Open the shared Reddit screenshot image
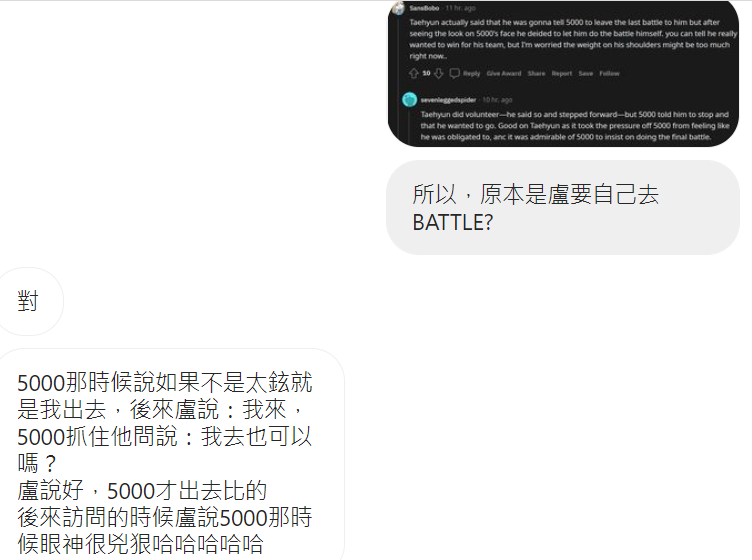 tap(563, 73)
